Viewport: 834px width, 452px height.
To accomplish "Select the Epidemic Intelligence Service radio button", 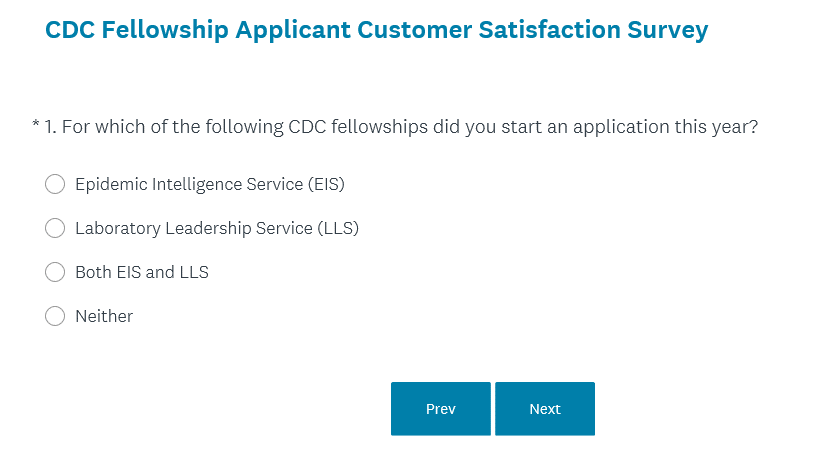I will [55, 184].
